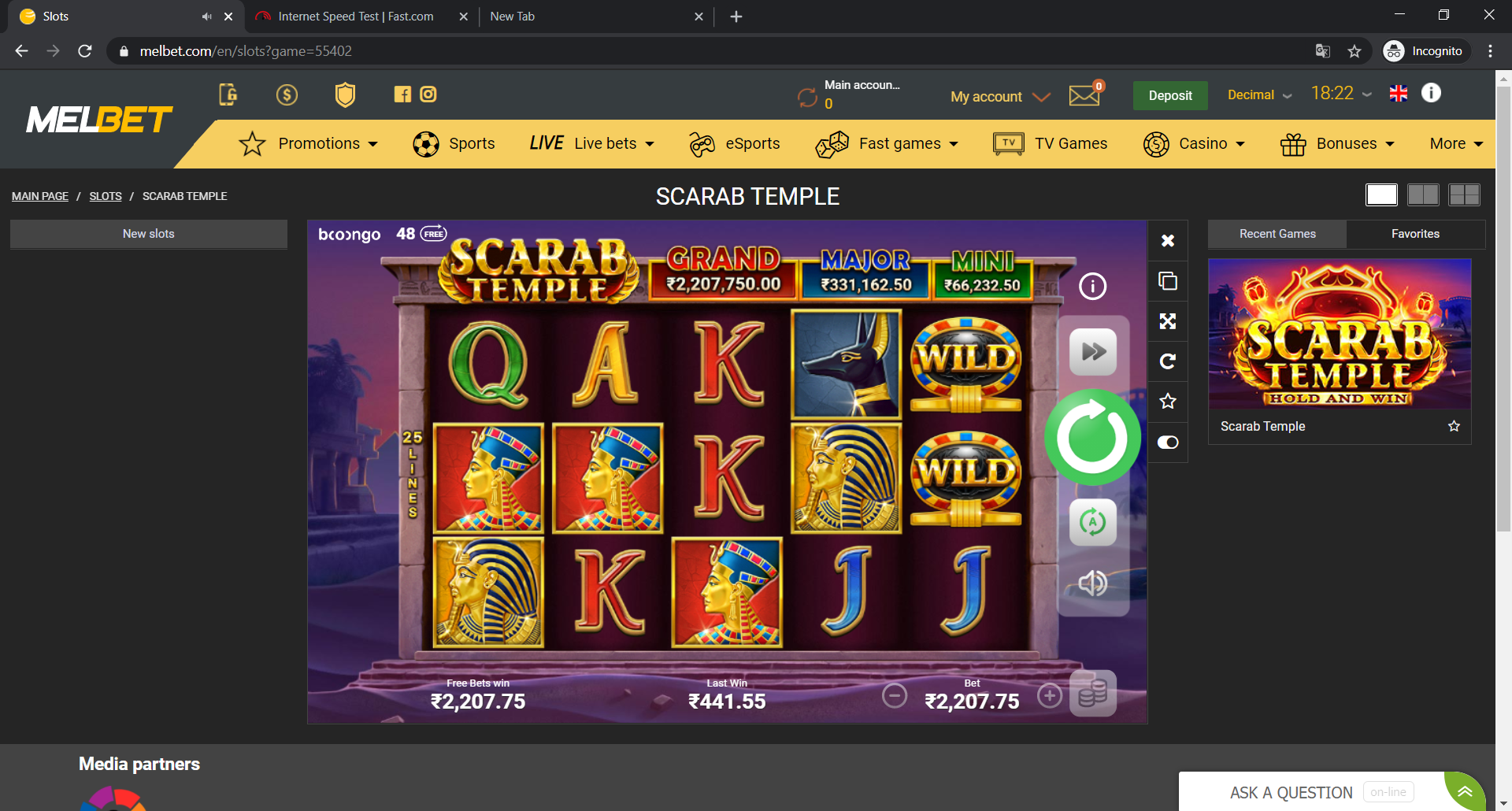This screenshot has width=1512, height=811.
Task: Switch to the Favorites tab
Action: click(1415, 234)
